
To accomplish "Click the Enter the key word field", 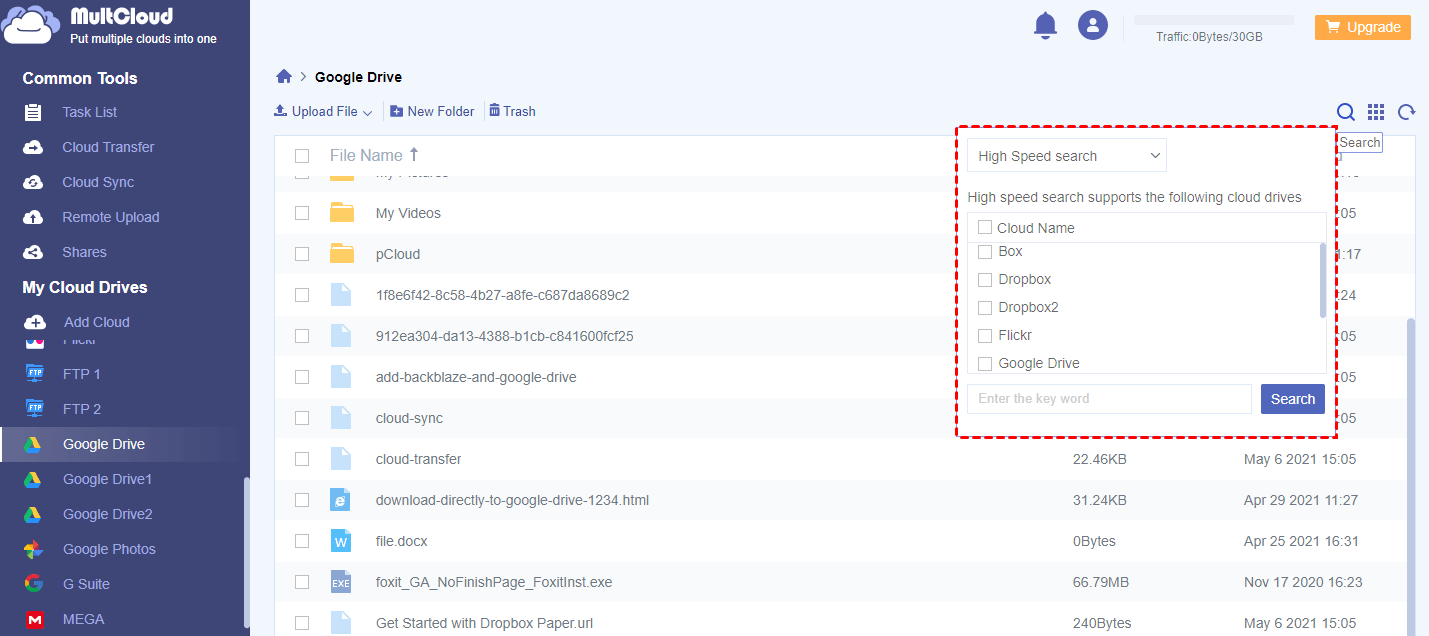I will 1109,399.
